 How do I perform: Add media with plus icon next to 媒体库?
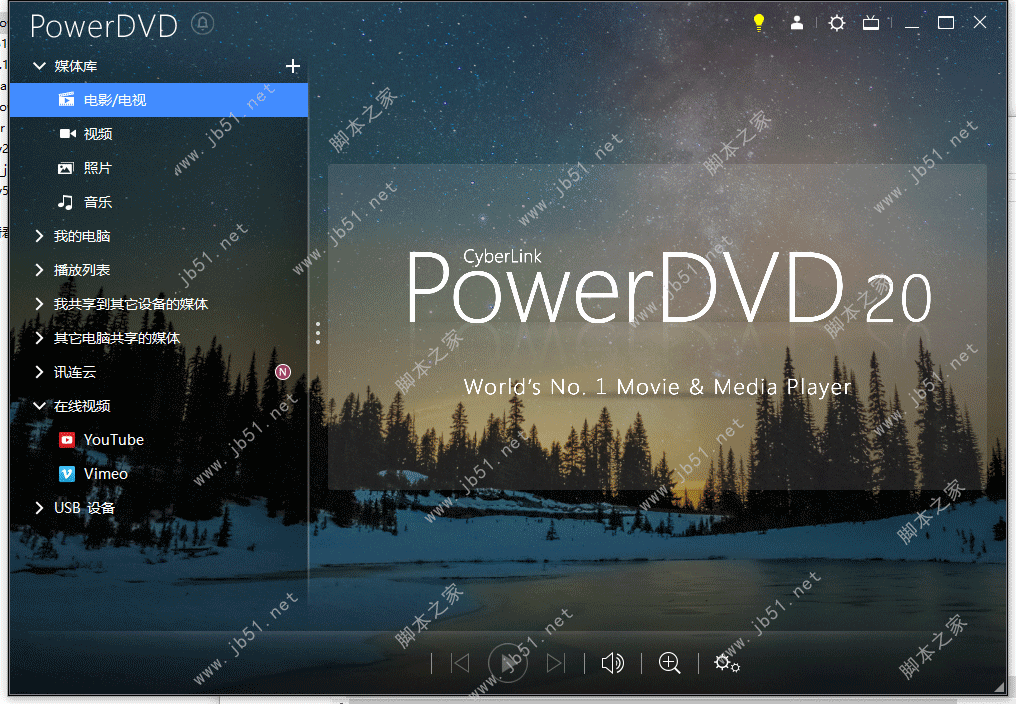tap(293, 66)
